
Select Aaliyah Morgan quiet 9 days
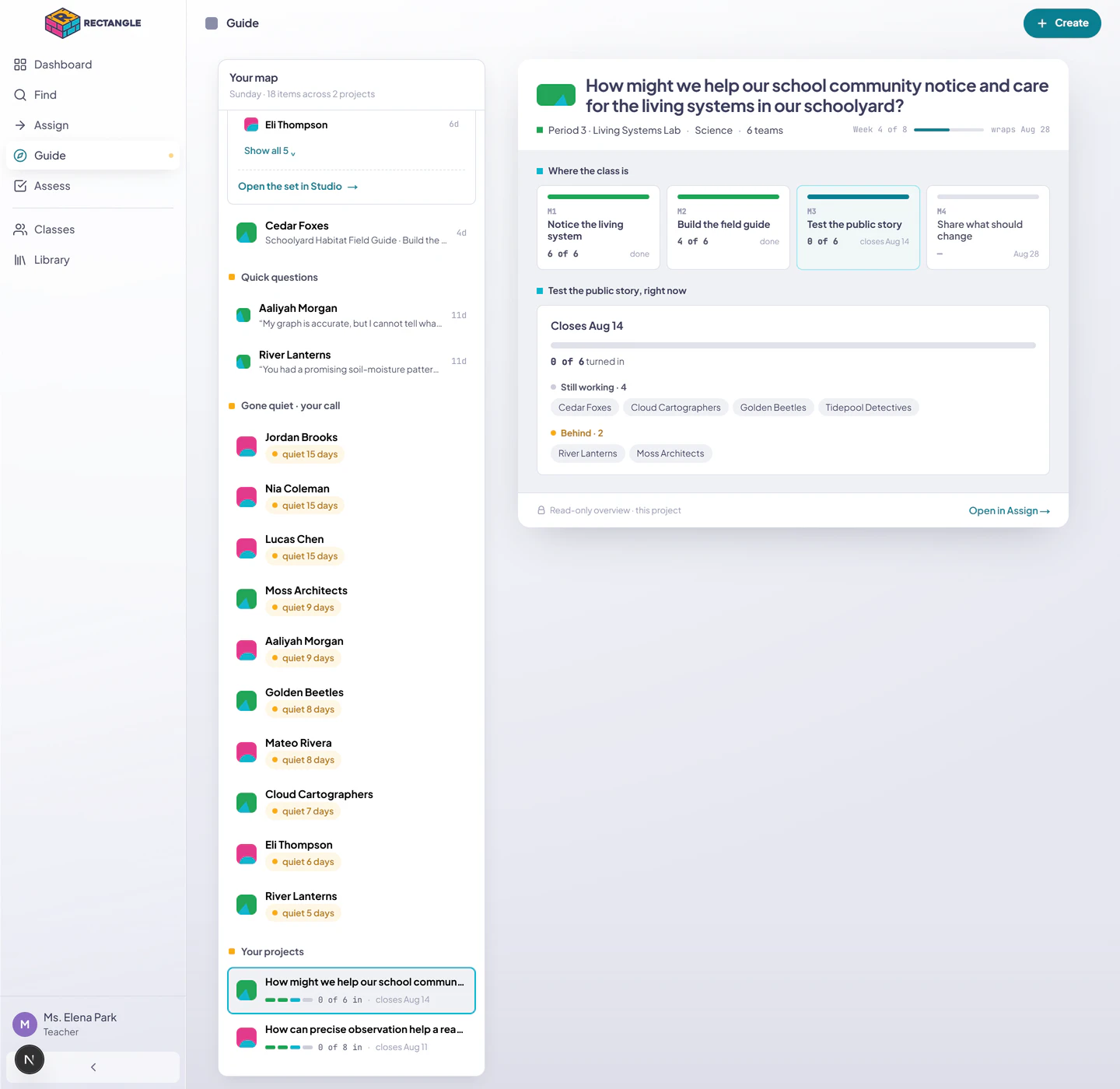tap(352, 650)
